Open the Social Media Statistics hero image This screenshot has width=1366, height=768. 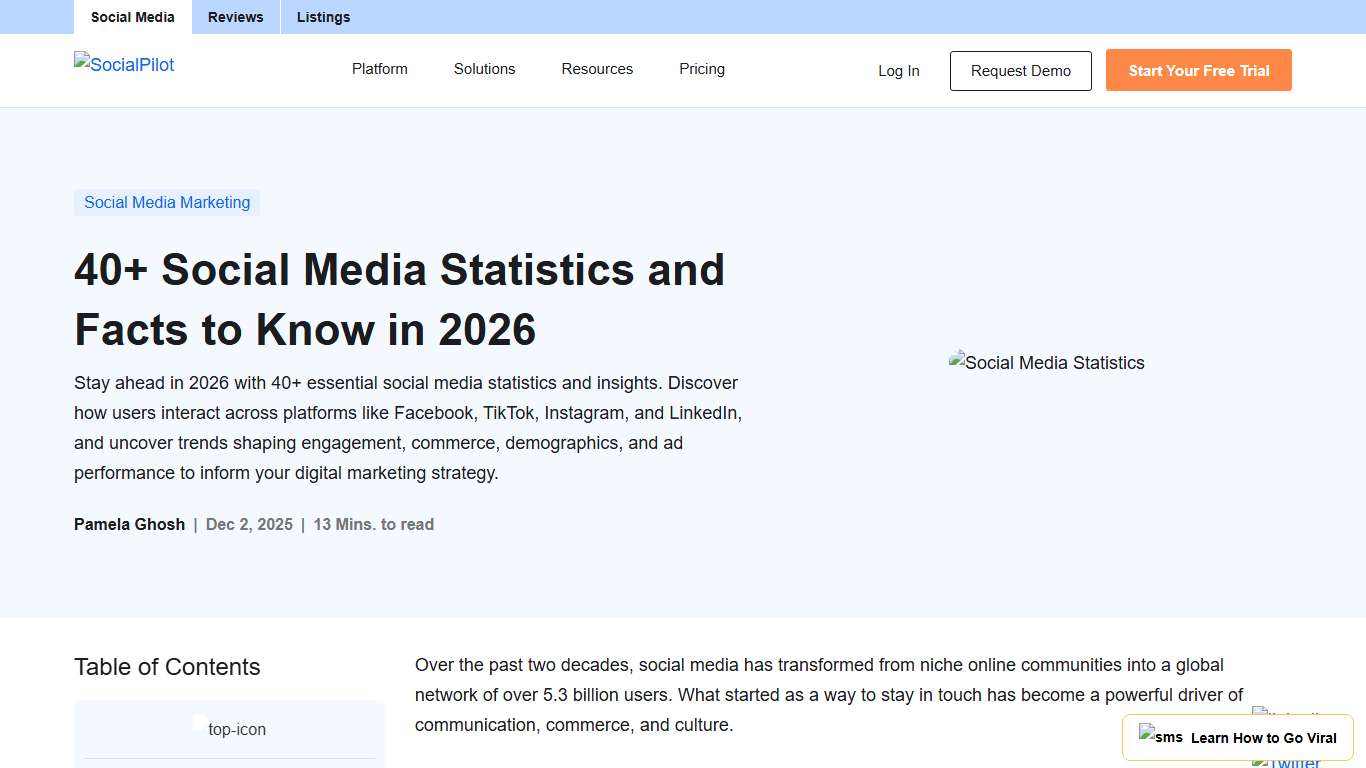click(x=1047, y=363)
